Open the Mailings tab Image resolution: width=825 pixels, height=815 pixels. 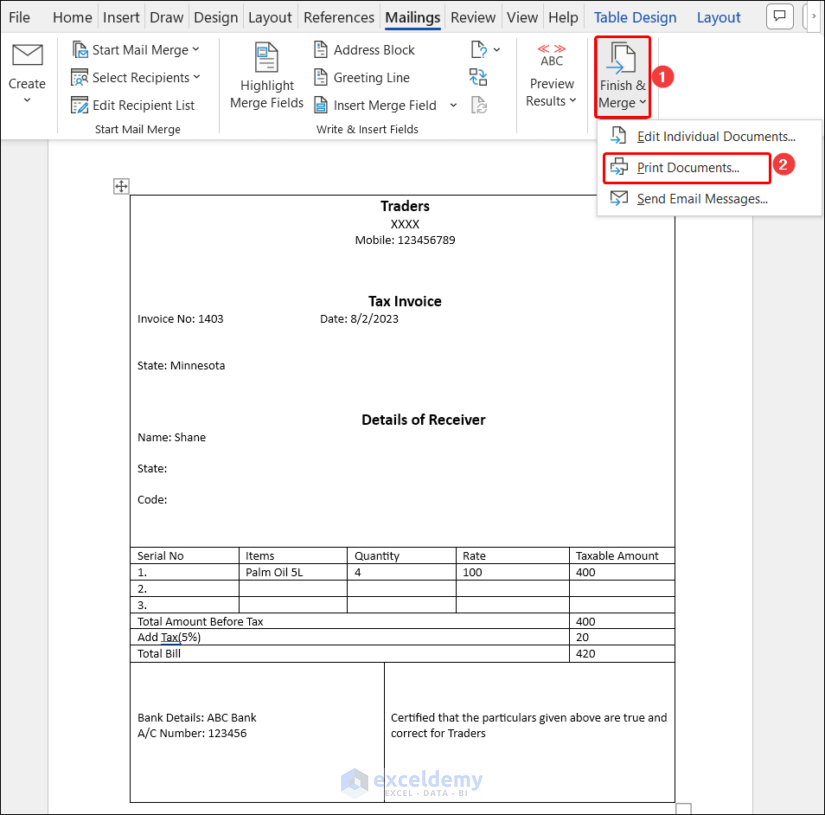tap(412, 17)
